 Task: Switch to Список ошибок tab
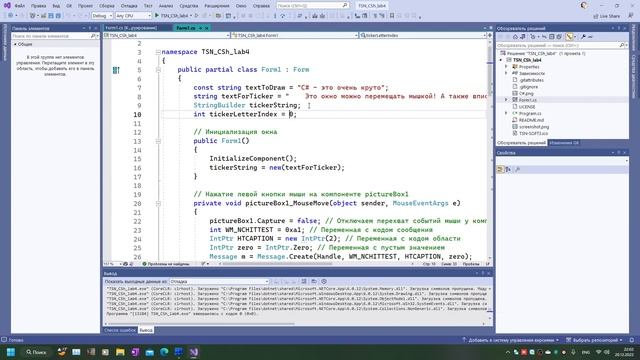(x=120, y=330)
